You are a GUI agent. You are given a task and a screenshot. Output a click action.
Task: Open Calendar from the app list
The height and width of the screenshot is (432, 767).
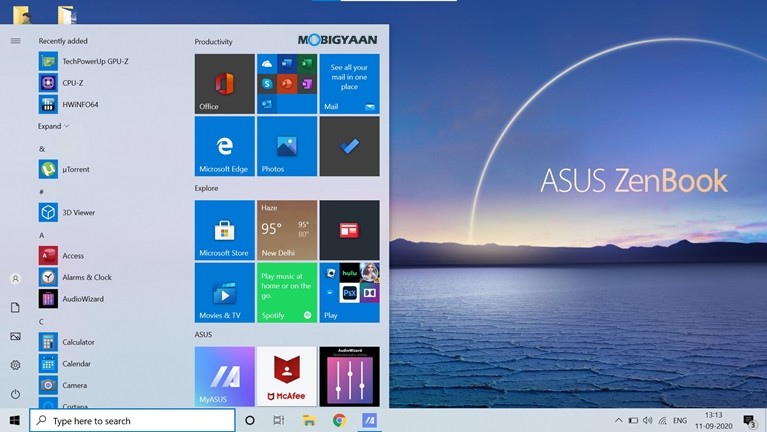point(65,364)
